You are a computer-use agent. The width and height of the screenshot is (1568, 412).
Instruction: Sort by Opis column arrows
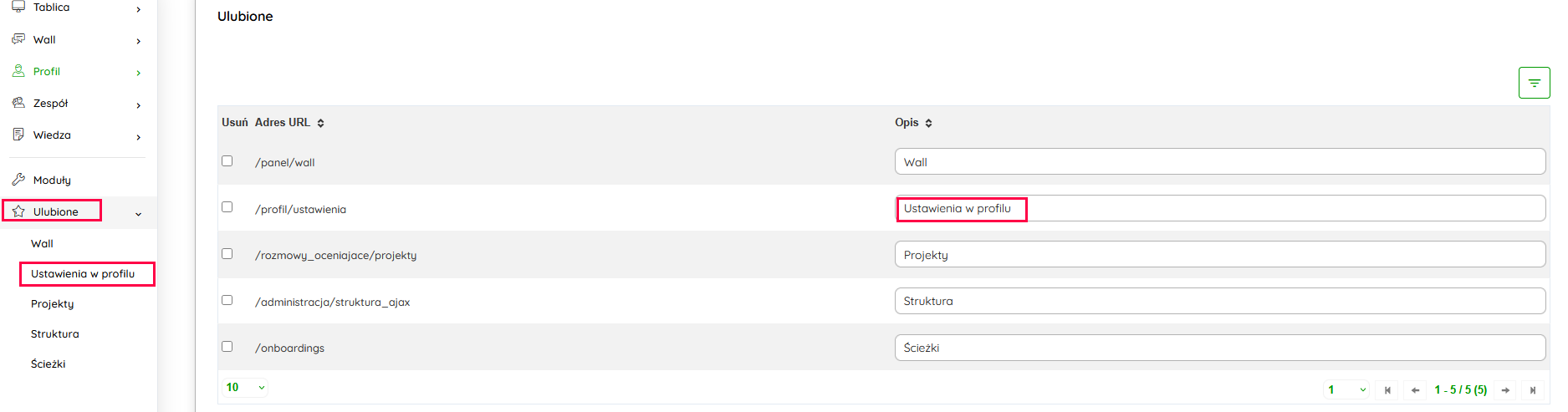pos(928,123)
